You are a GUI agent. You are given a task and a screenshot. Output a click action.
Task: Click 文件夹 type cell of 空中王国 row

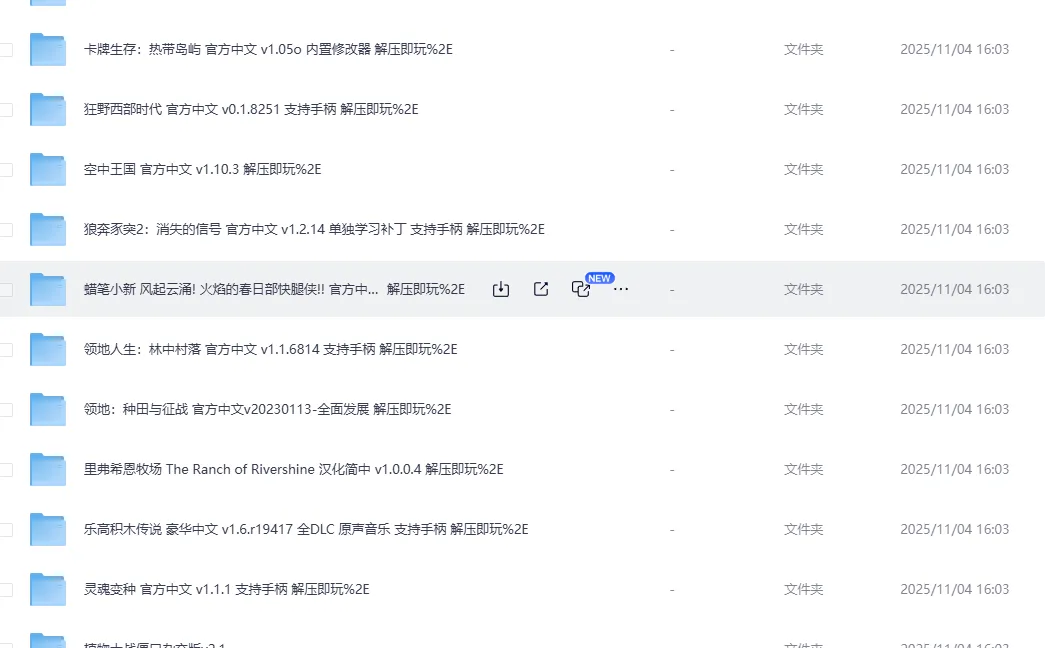tap(803, 169)
